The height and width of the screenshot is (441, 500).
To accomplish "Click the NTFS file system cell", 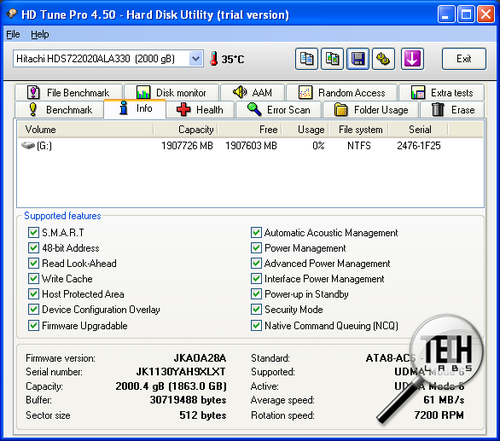I will click(x=359, y=146).
